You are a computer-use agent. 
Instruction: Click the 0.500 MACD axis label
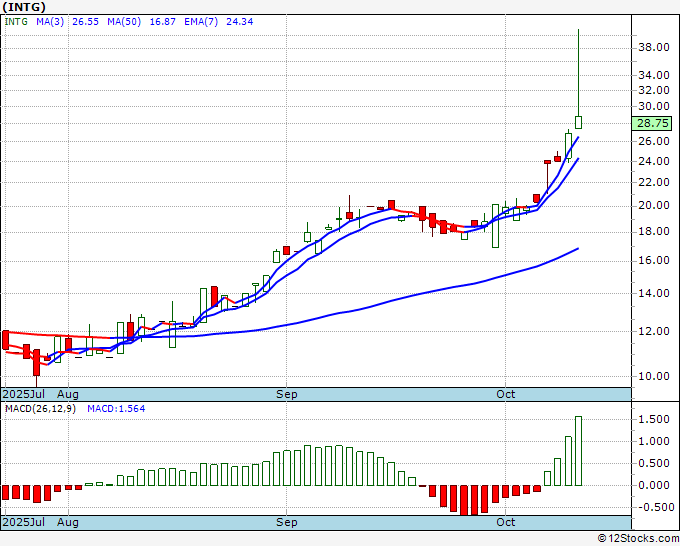click(654, 464)
